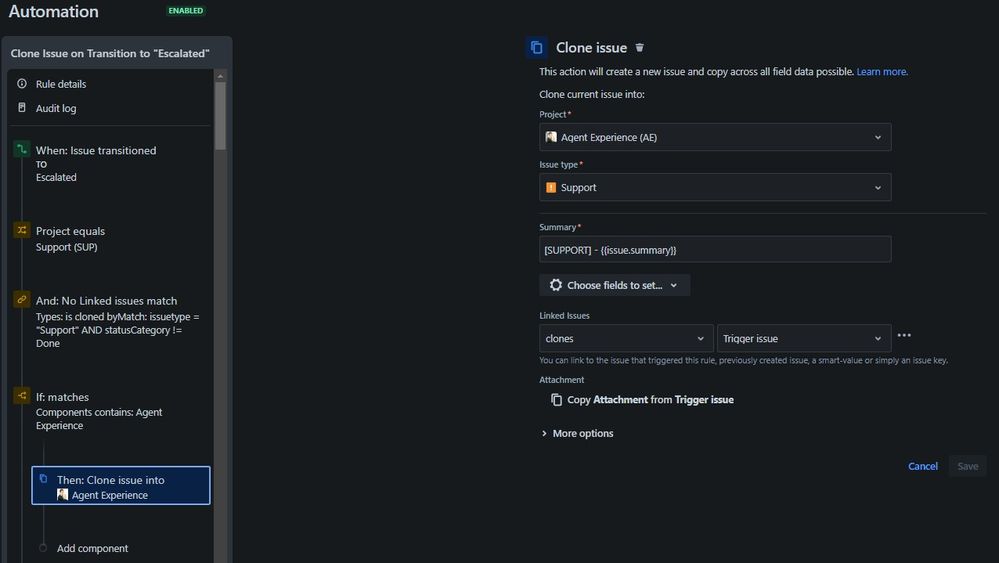Click the Automation page heading

54,11
